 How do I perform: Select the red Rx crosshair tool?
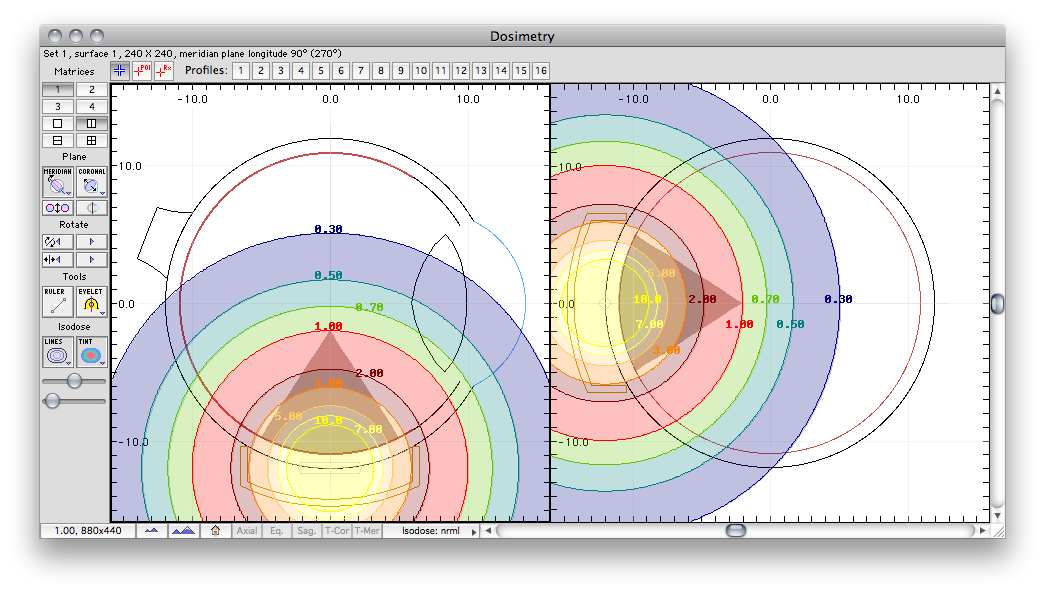point(164,71)
